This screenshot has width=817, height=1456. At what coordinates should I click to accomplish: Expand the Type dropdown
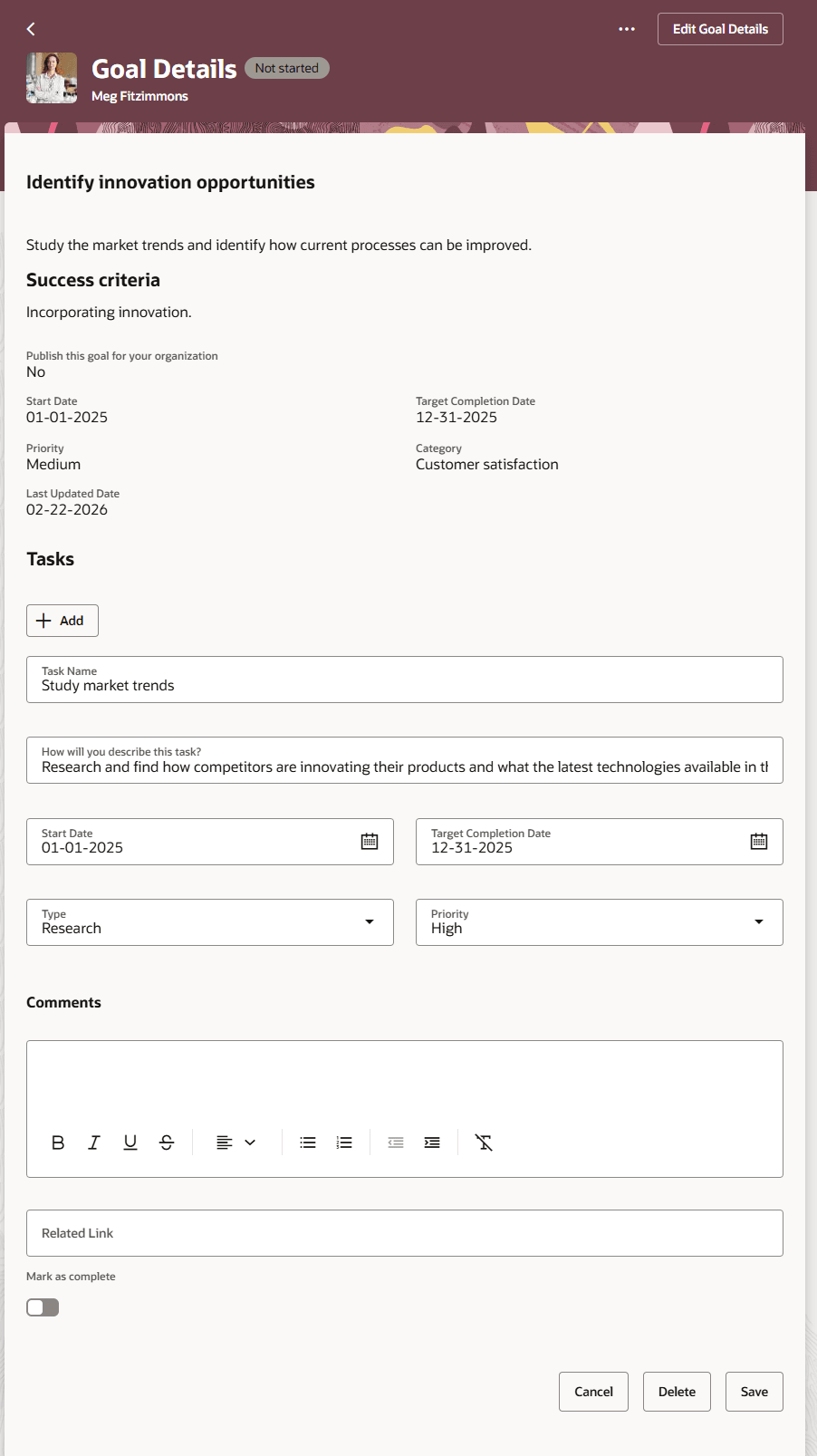pyautogui.click(x=370, y=922)
